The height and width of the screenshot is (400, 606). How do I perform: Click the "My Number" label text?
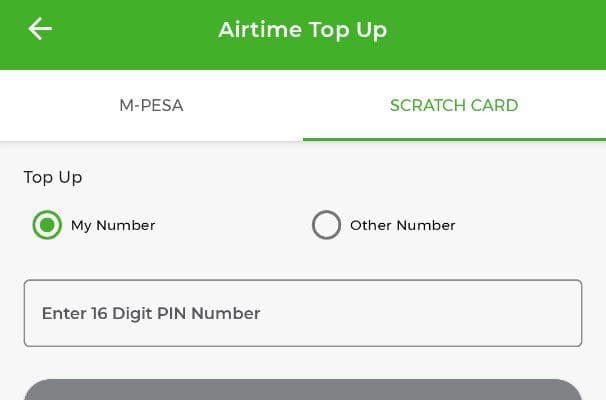click(x=113, y=225)
